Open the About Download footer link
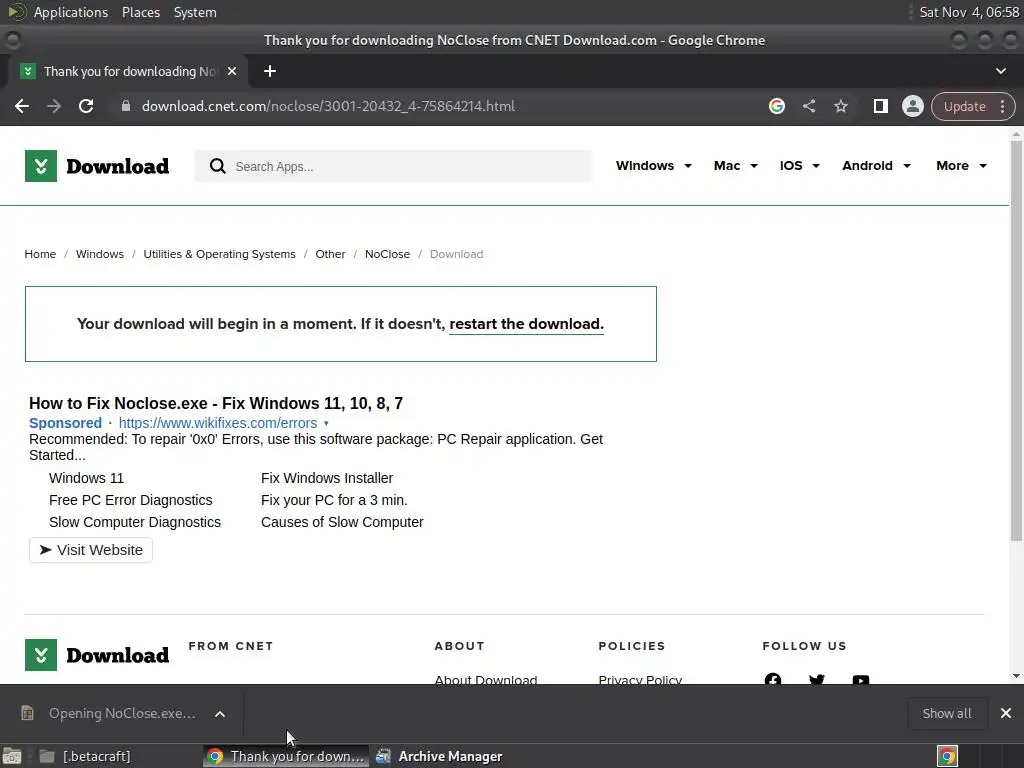 486,679
